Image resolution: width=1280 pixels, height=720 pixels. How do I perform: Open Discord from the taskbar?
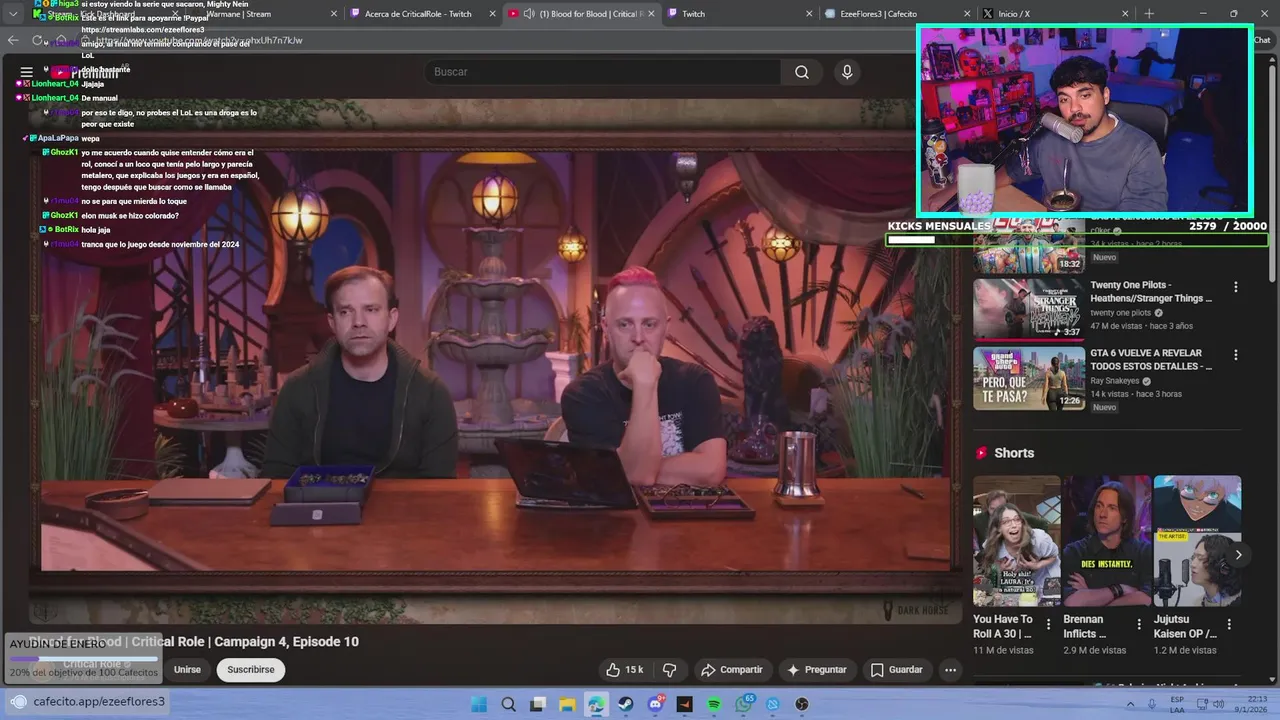[656, 704]
